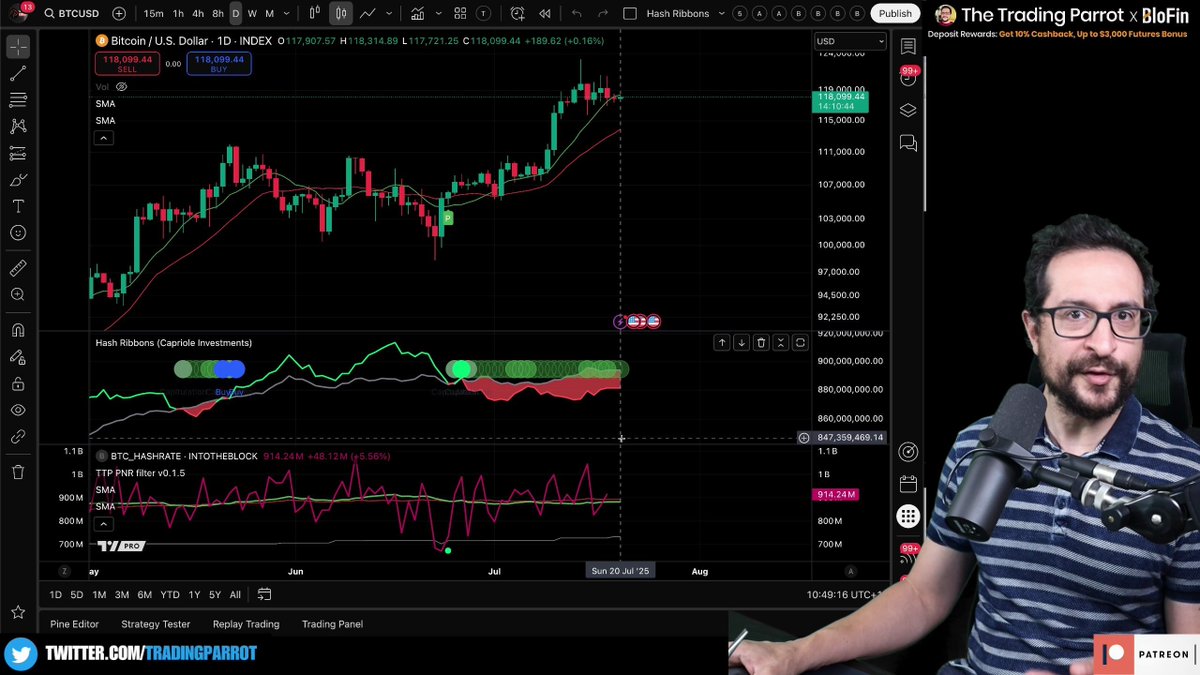This screenshot has width=1200, height=675.
Task: Select the zoom in tool
Action: click(x=18, y=295)
